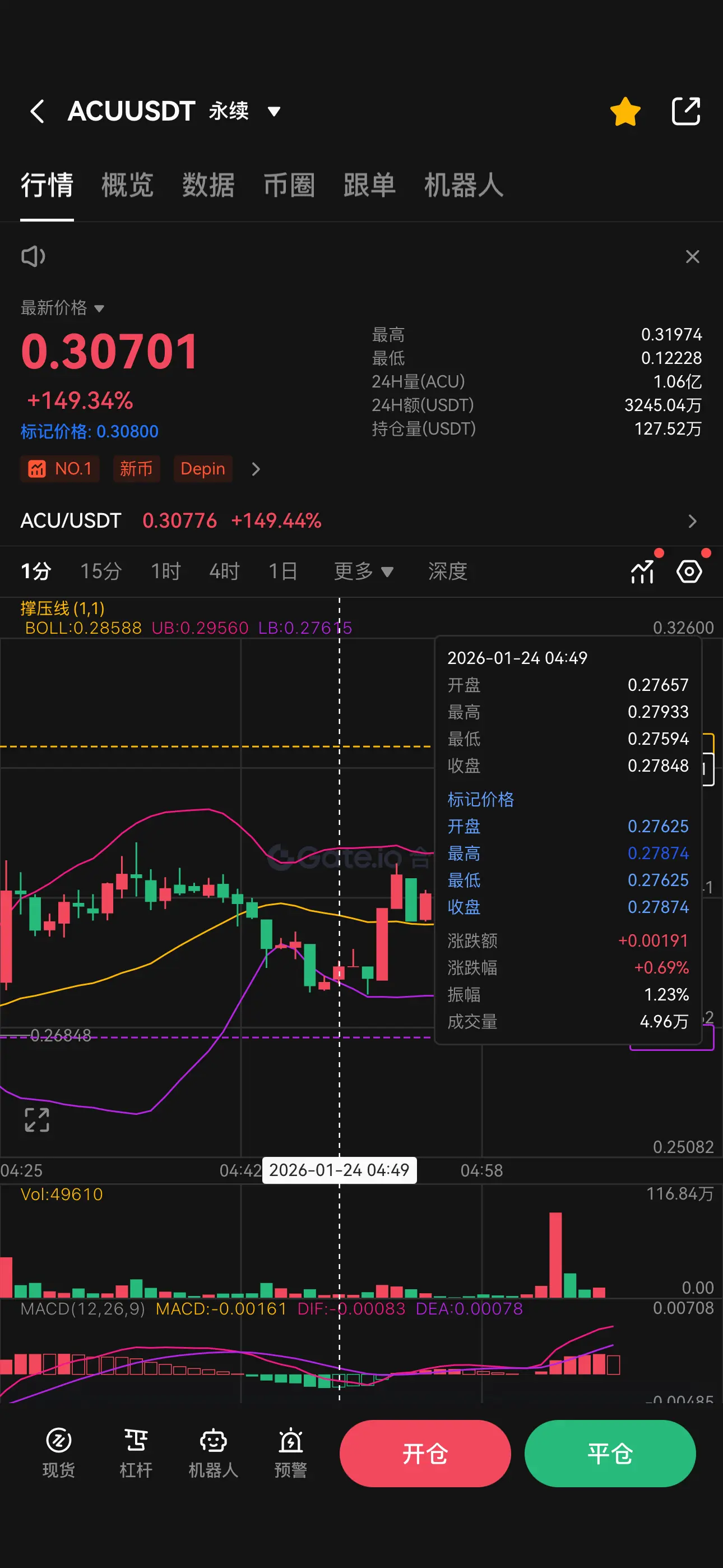
Task: Tap the green 平仓 button
Action: tap(610, 1454)
